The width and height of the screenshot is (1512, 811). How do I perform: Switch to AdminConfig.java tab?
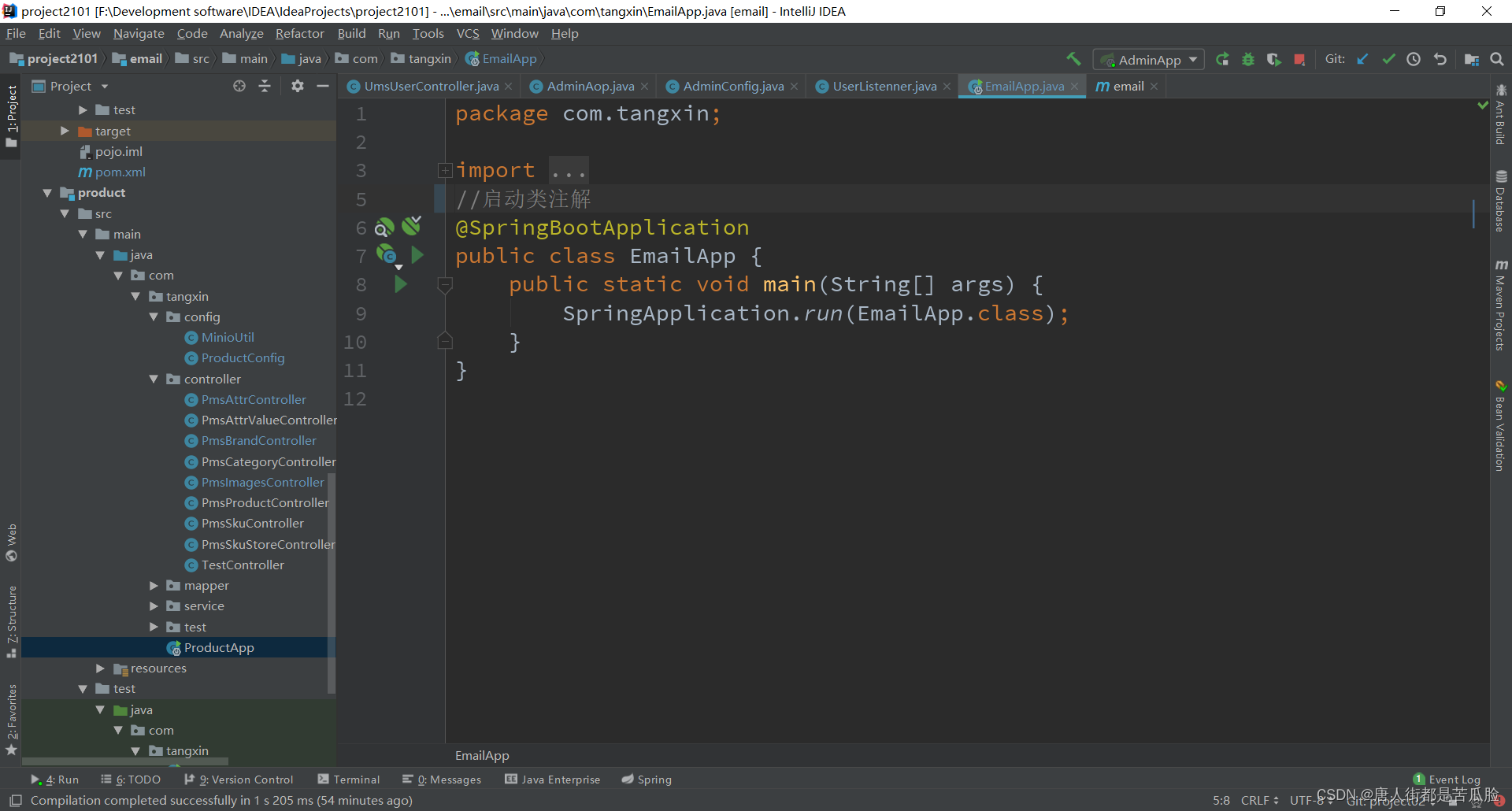pyautogui.click(x=733, y=86)
